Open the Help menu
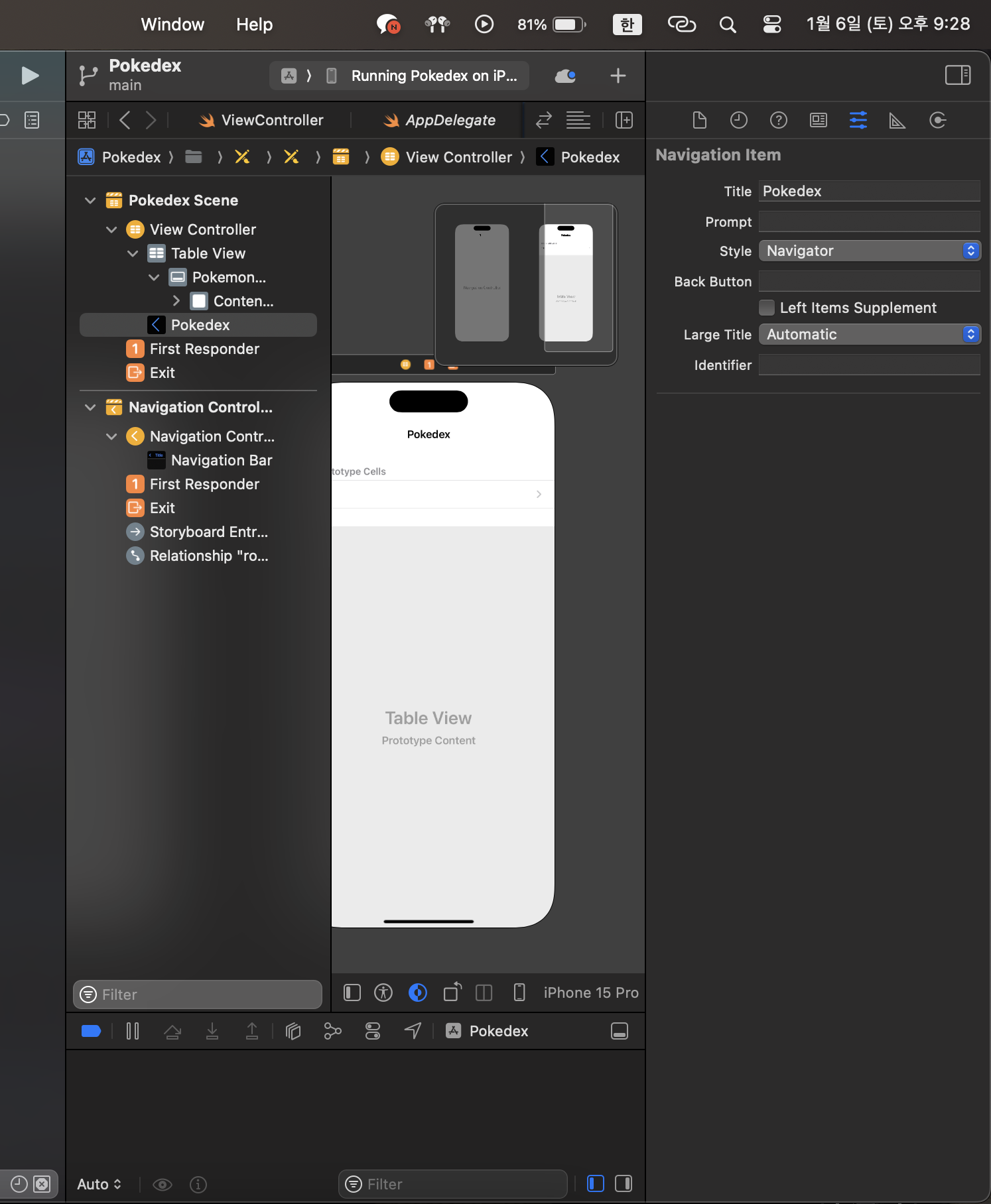991x1204 pixels. [254, 25]
